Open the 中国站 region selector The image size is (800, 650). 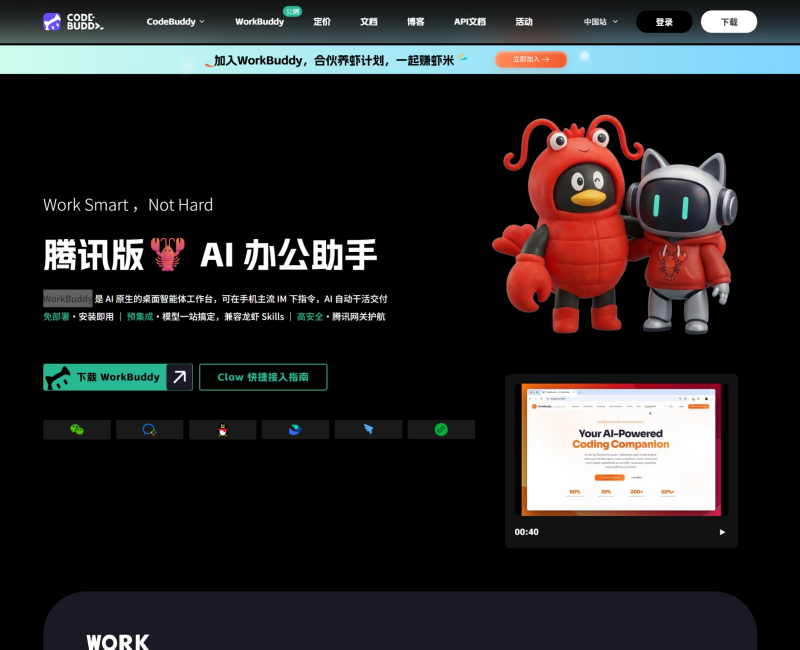point(601,21)
